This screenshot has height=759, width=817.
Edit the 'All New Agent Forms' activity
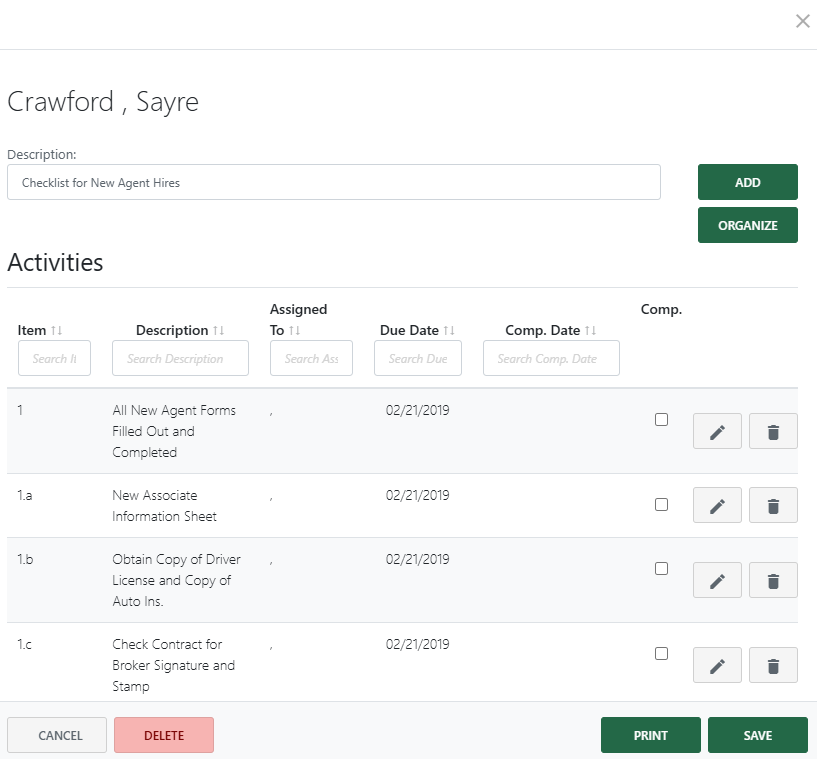(x=717, y=431)
